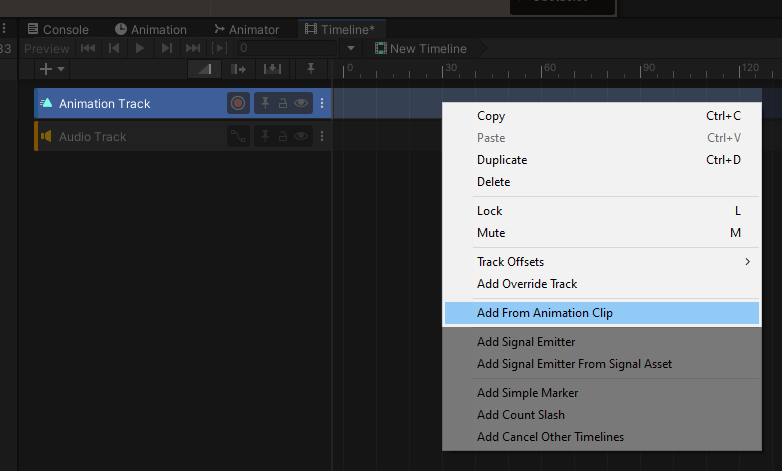Switch to the Animator tab
This screenshot has height=471, width=782.
click(246, 29)
